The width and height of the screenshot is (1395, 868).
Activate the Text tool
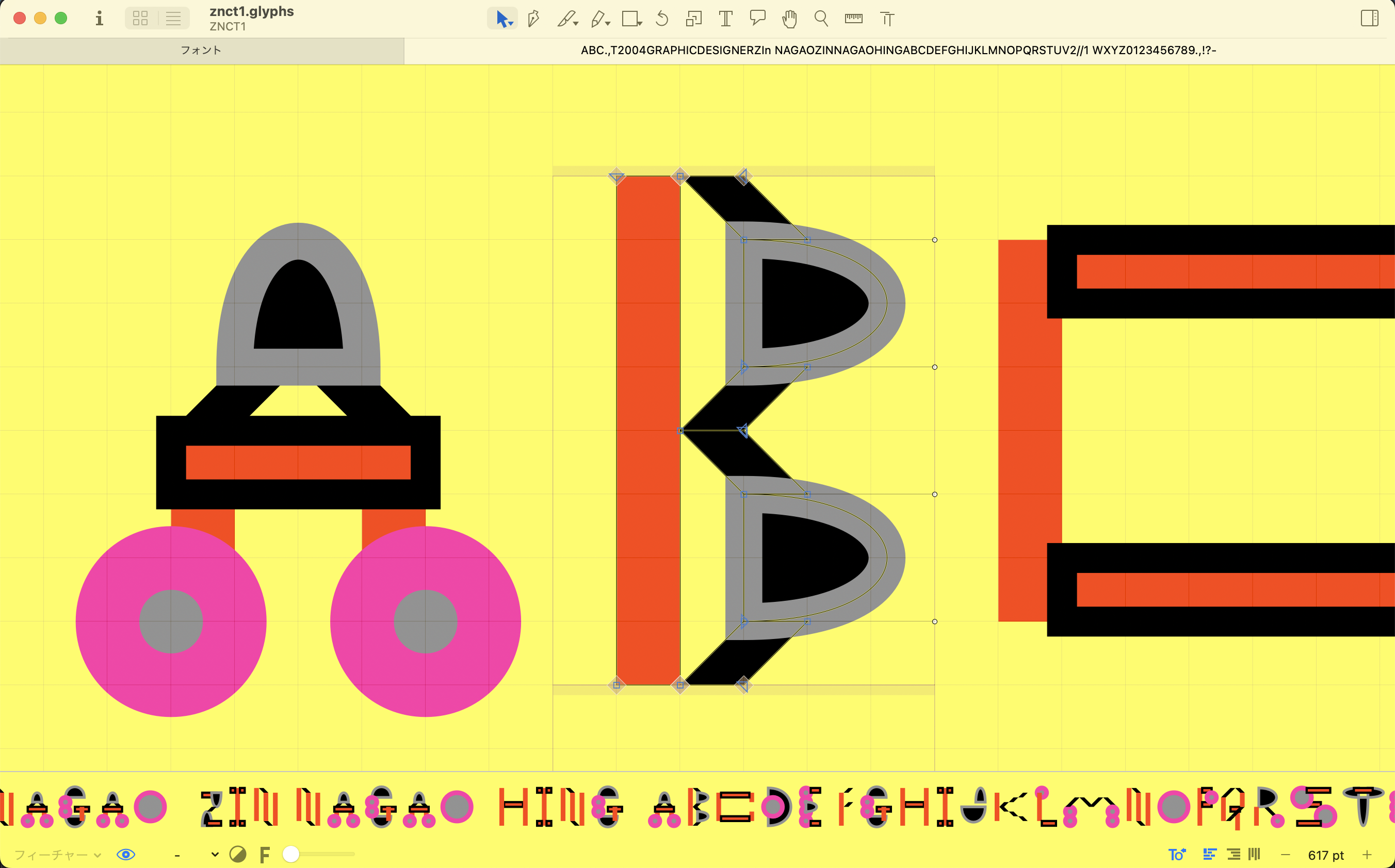[x=726, y=19]
